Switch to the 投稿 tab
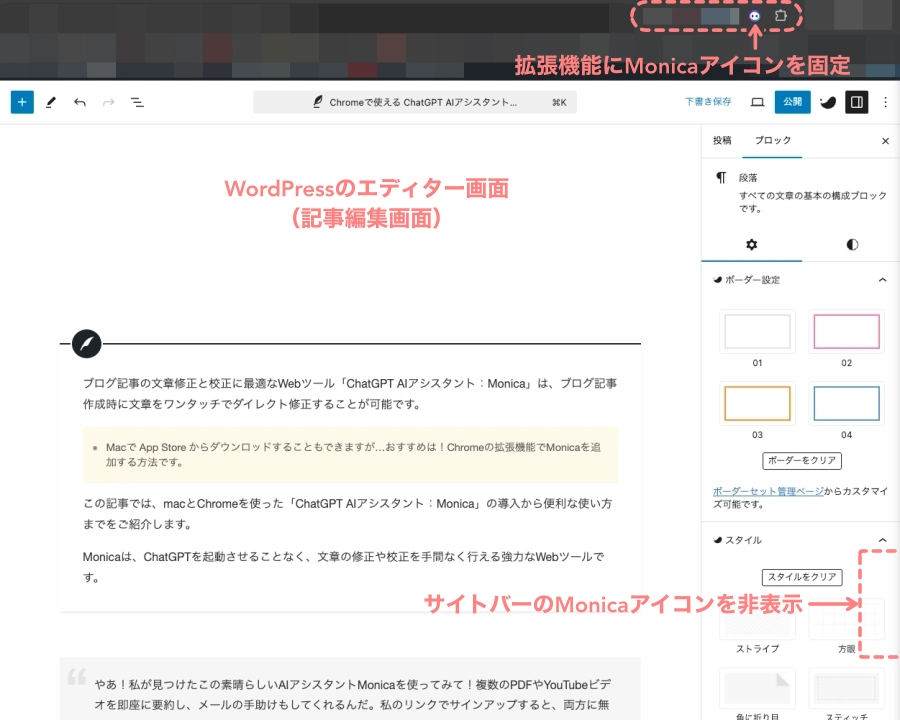Screen dimensions: 900x720 [722, 141]
